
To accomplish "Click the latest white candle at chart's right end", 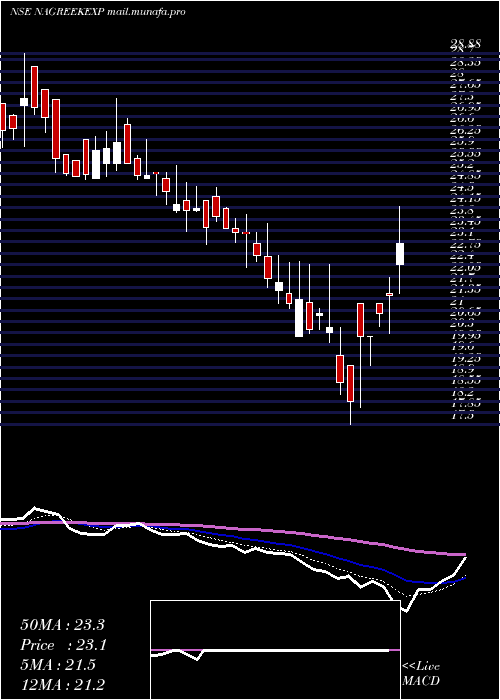I will point(400,254).
